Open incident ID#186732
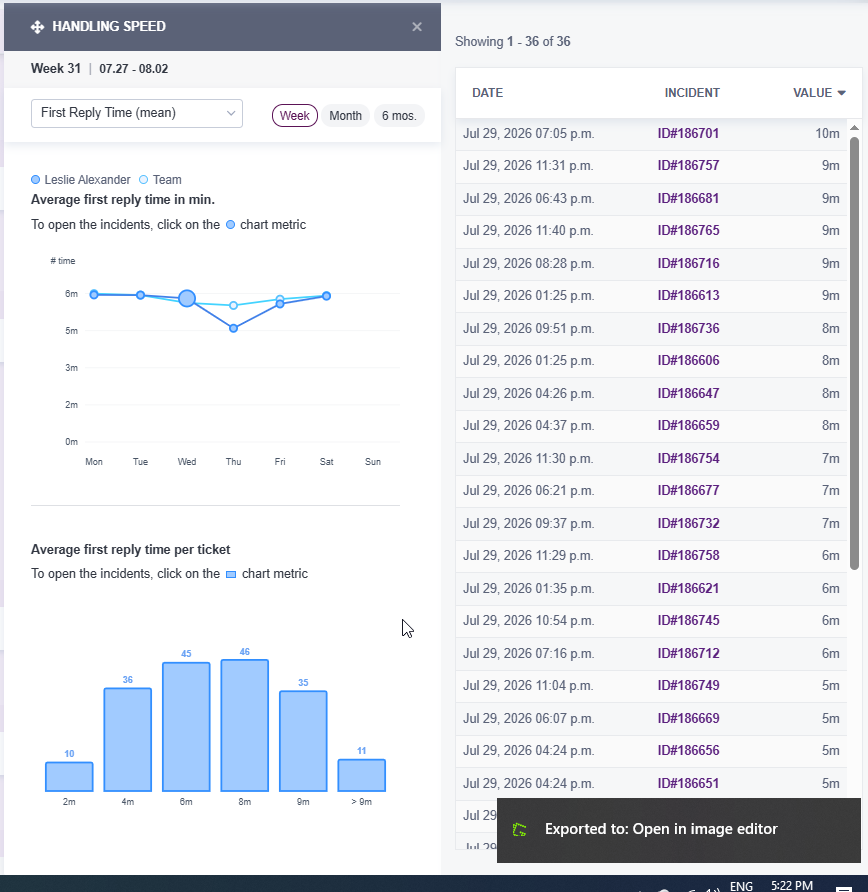868x892 pixels. pos(688,523)
